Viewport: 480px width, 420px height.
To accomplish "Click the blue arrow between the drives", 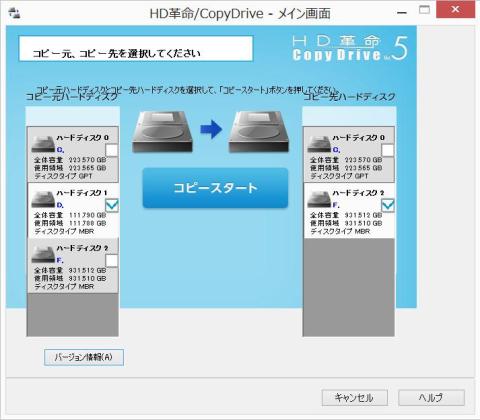I will pos(211,129).
